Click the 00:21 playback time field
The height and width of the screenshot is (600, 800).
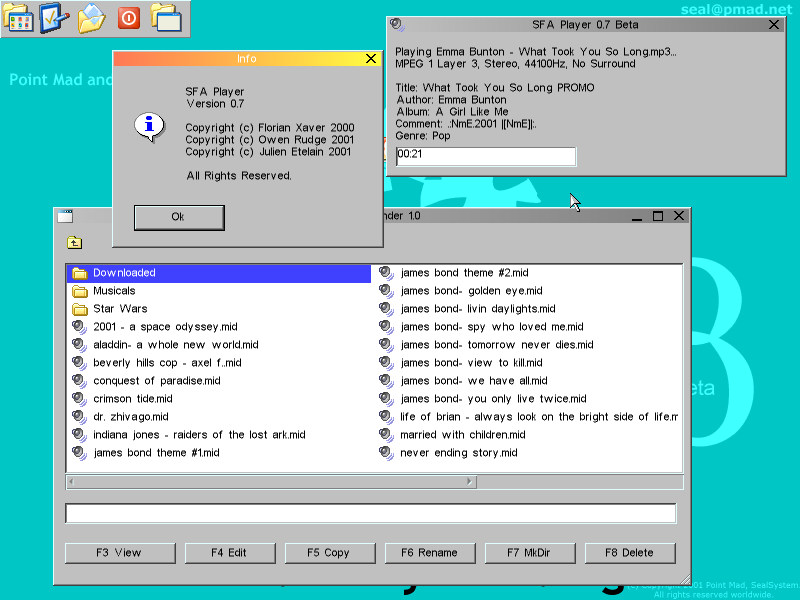486,156
